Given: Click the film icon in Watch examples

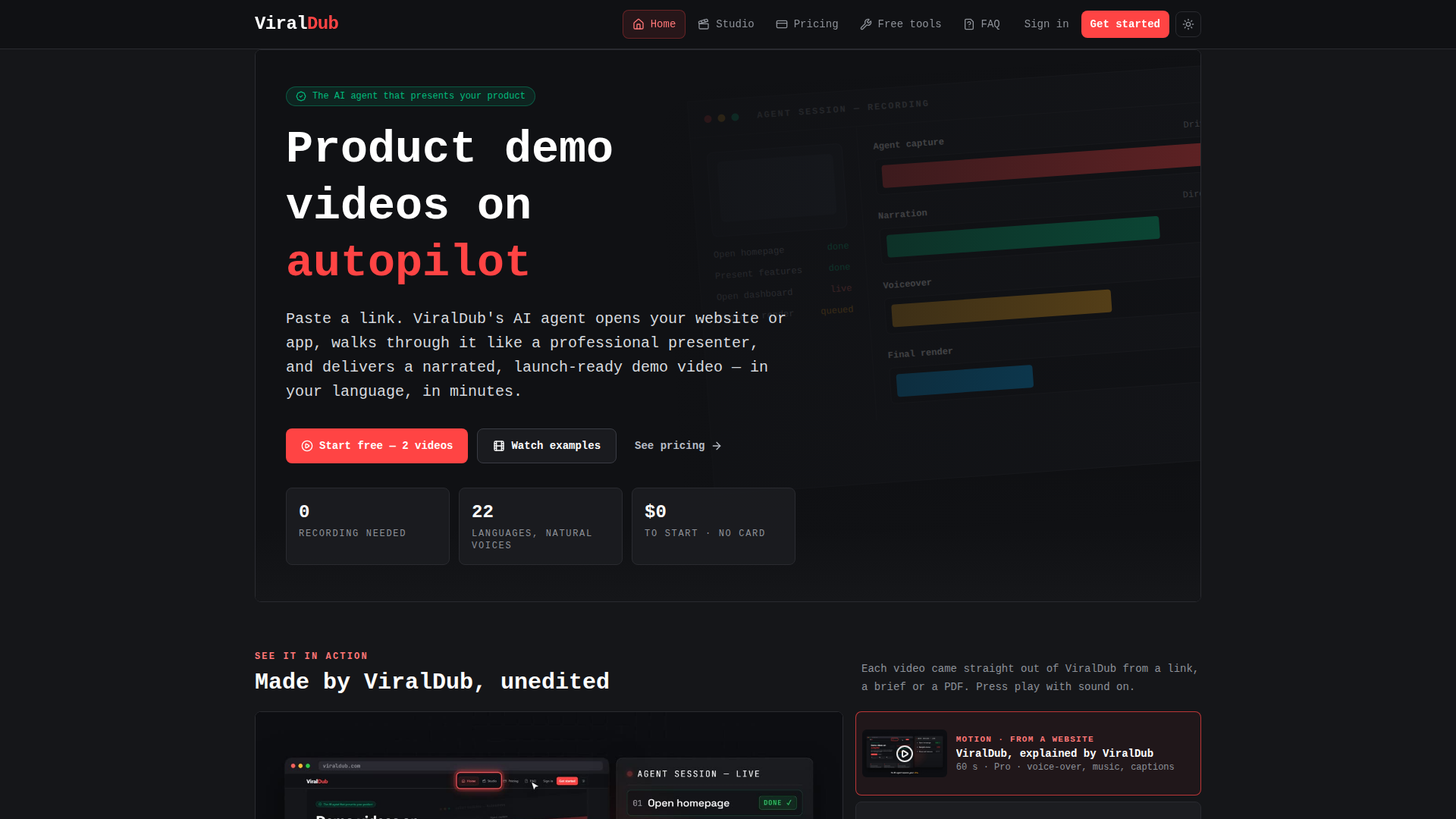Looking at the screenshot, I should tap(499, 446).
